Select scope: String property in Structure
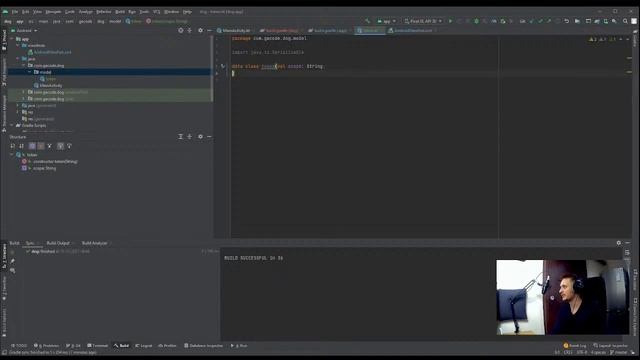This screenshot has width=640, height=360. 39,168
